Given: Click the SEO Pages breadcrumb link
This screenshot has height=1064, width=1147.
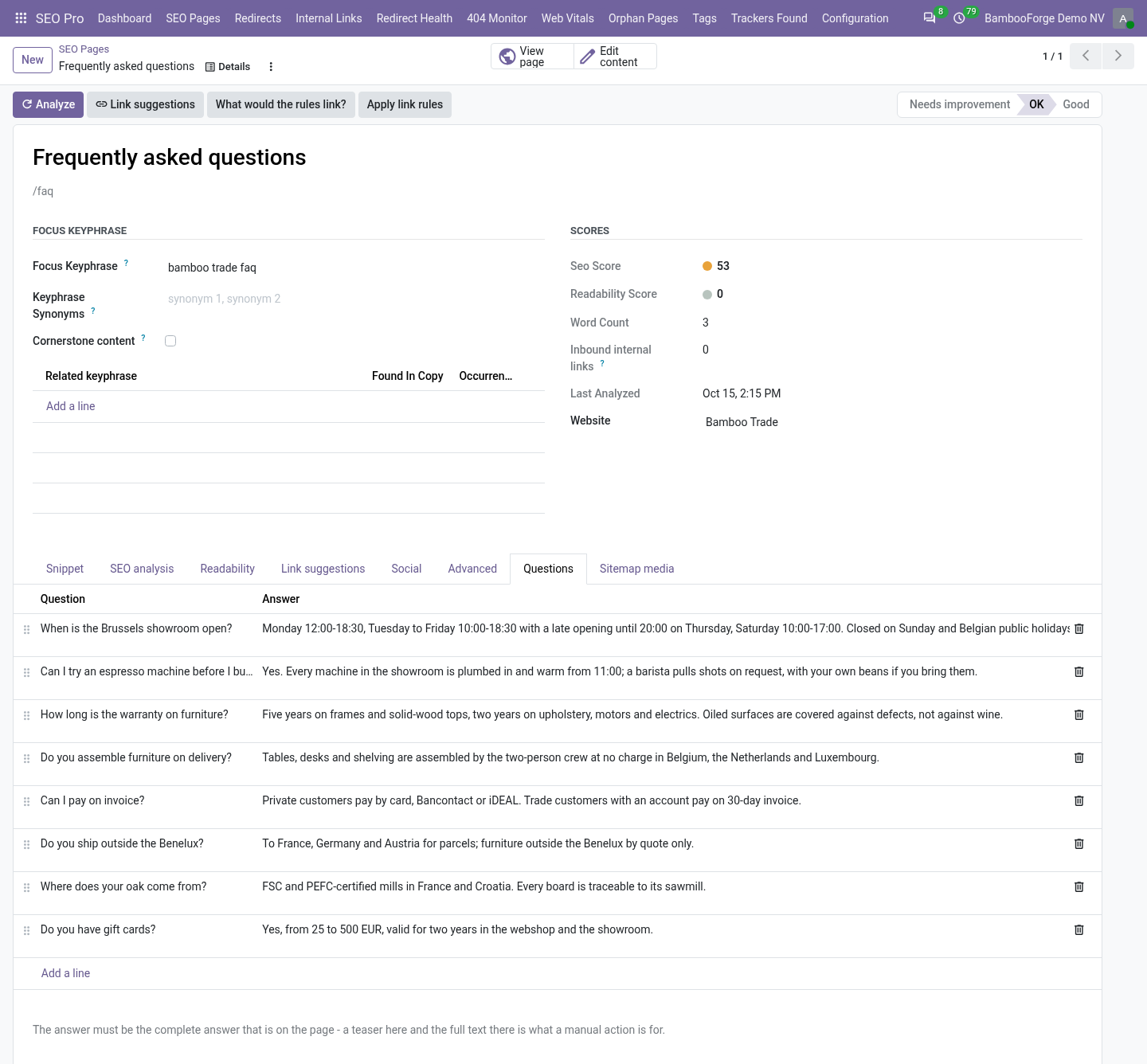Looking at the screenshot, I should pos(84,49).
